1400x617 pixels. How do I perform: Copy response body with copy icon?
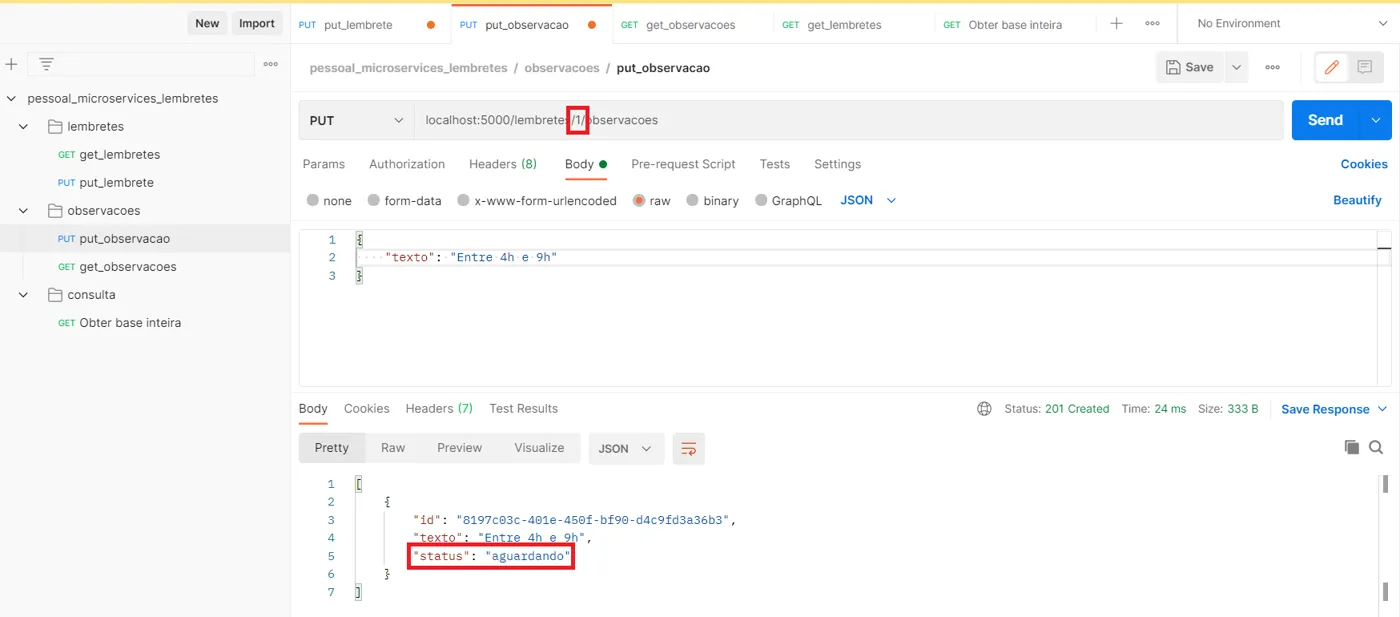(1352, 447)
